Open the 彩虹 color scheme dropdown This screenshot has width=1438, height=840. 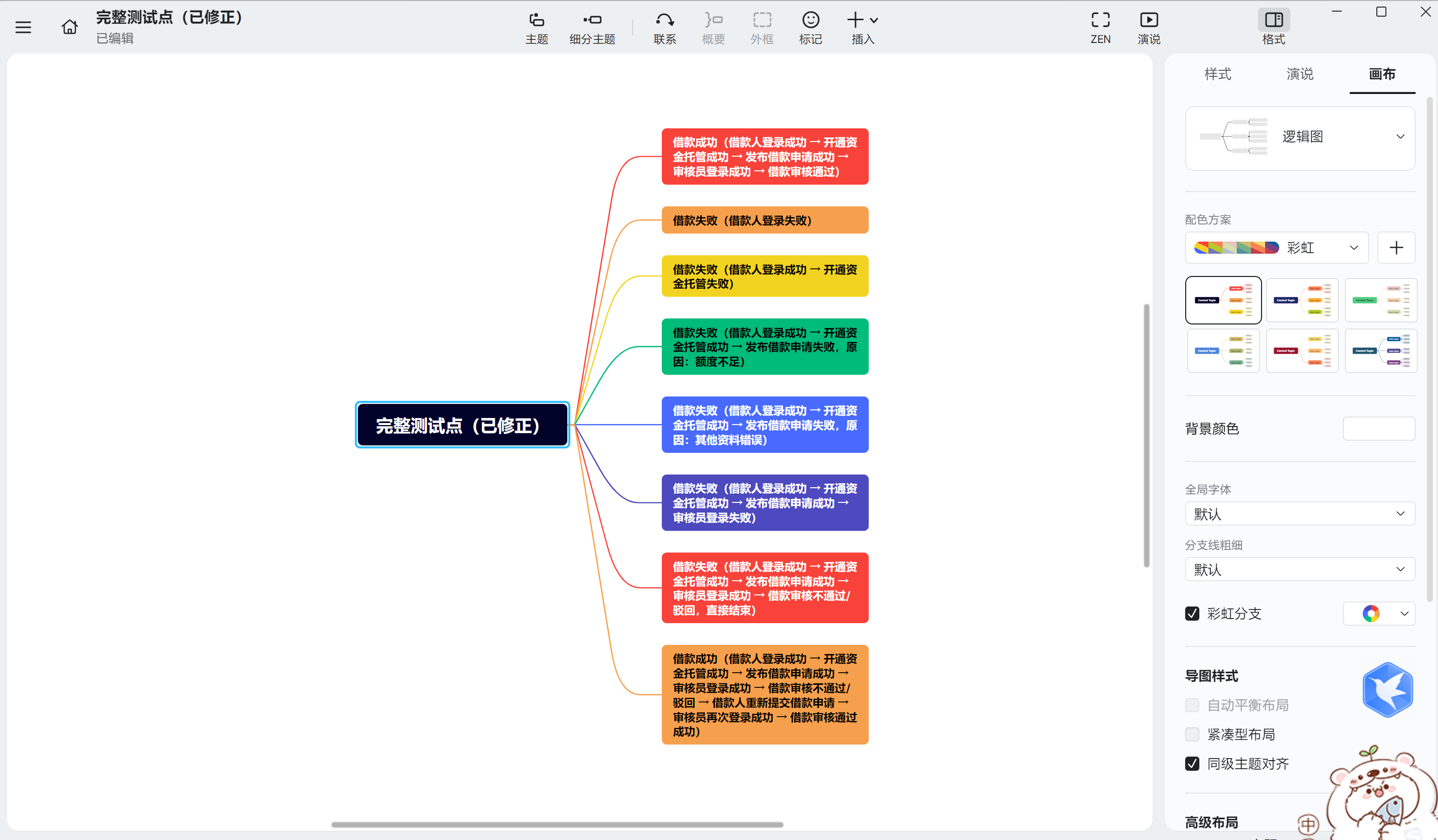(x=1277, y=248)
